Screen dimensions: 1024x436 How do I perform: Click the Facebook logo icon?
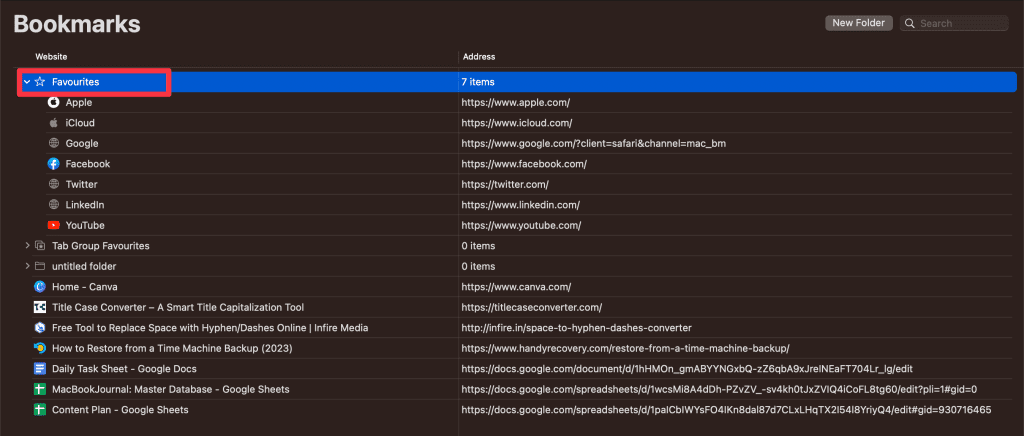pos(54,164)
